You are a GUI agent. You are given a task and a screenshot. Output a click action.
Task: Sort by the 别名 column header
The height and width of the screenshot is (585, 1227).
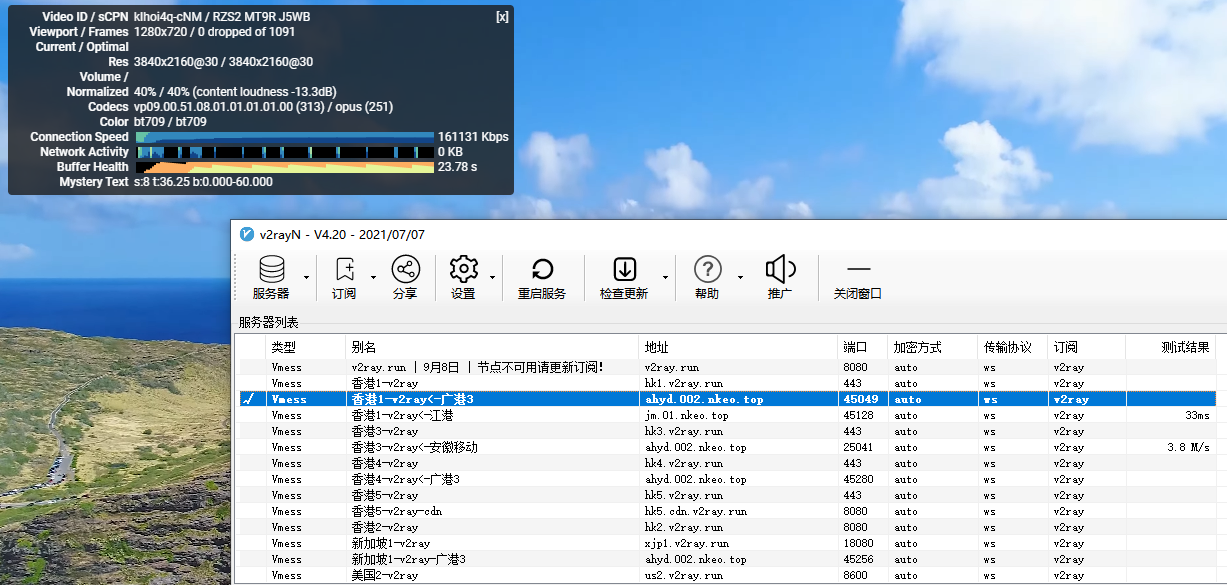pos(493,347)
